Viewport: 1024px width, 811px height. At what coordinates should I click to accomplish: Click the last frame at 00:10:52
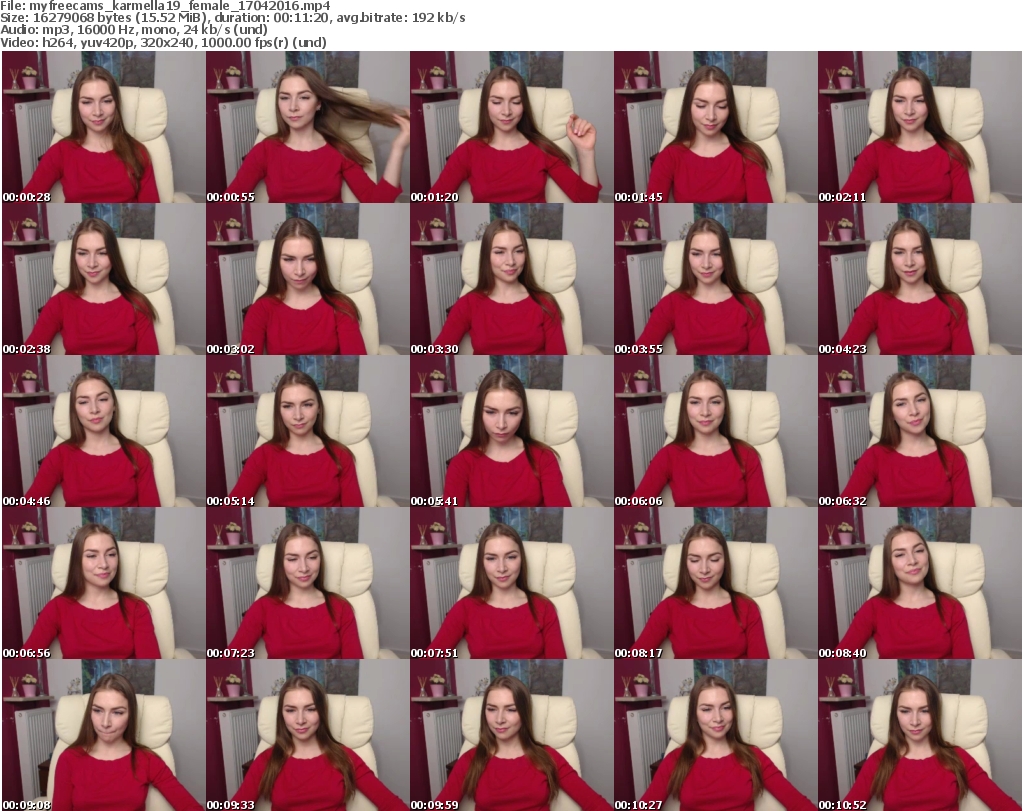tap(919, 735)
